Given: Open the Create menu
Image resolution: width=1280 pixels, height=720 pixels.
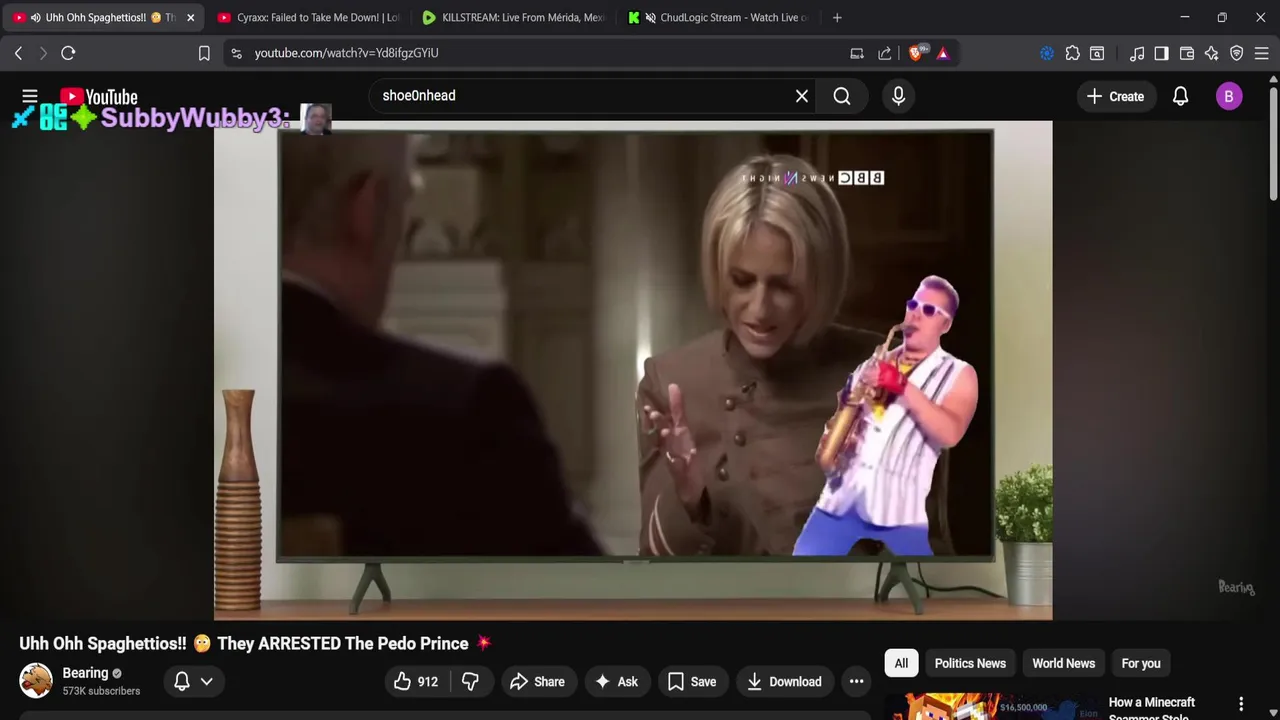Looking at the screenshot, I should click(x=1116, y=96).
